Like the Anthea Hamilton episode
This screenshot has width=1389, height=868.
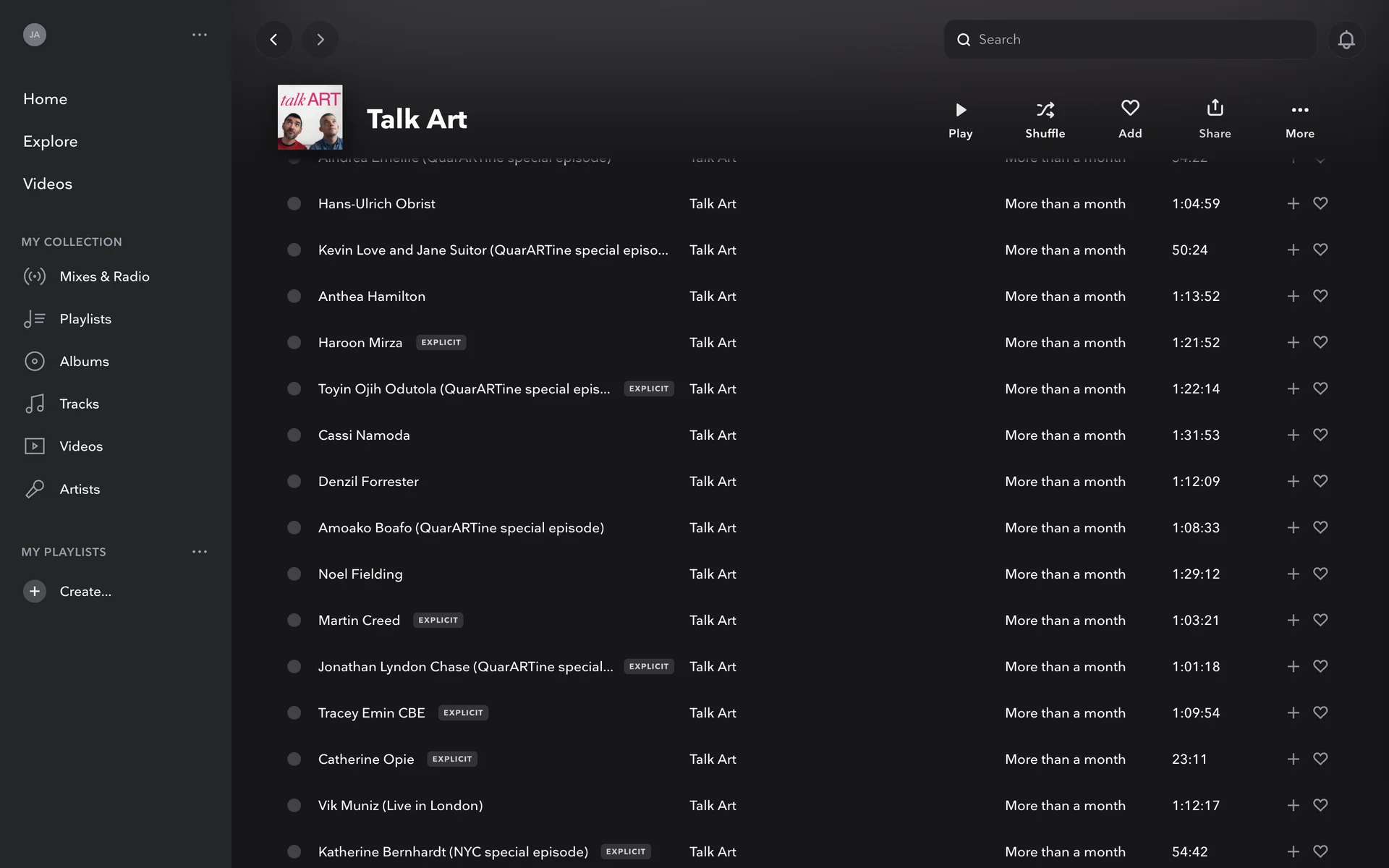tap(1320, 297)
